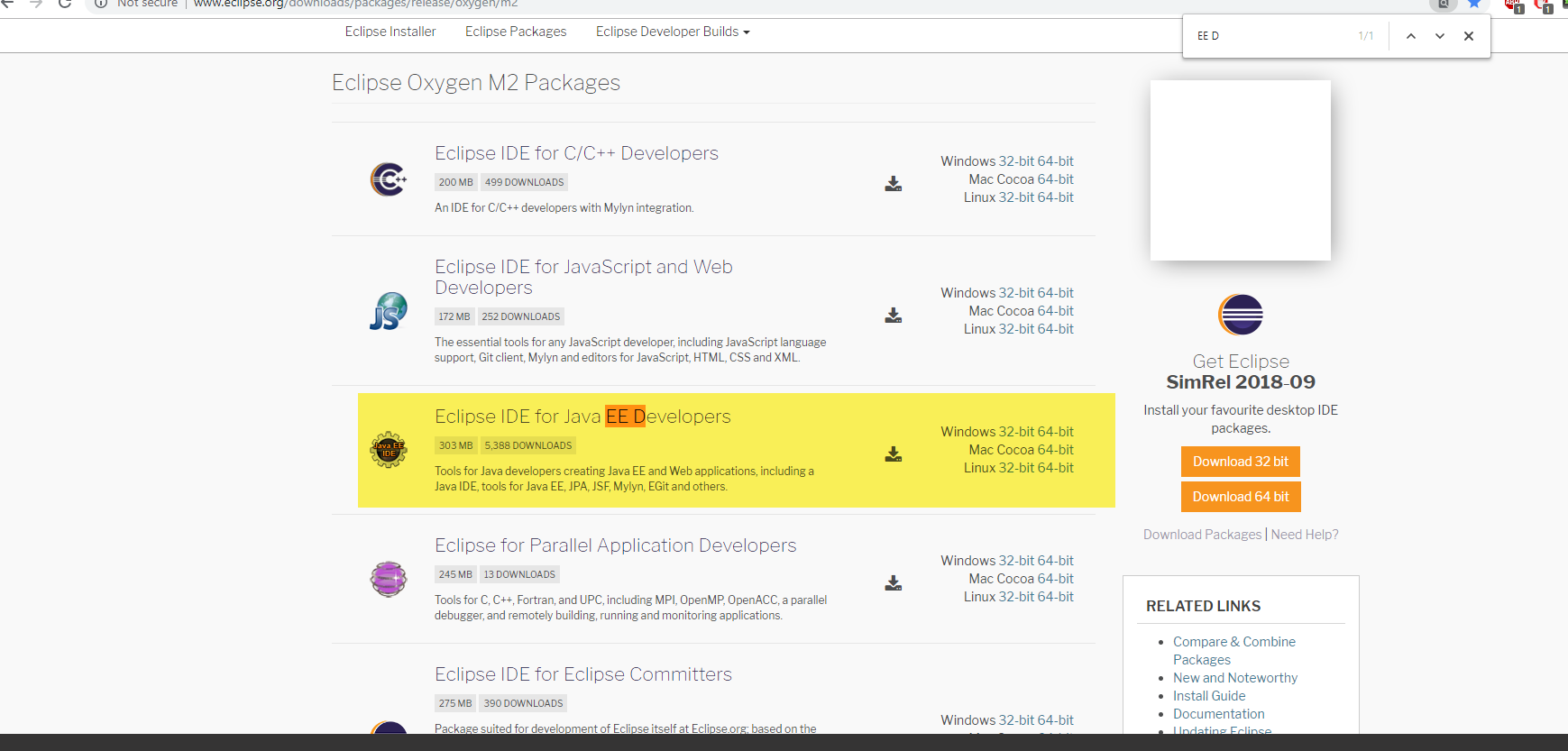Expand Eclipse Developer Builds dropdown

click(x=673, y=32)
